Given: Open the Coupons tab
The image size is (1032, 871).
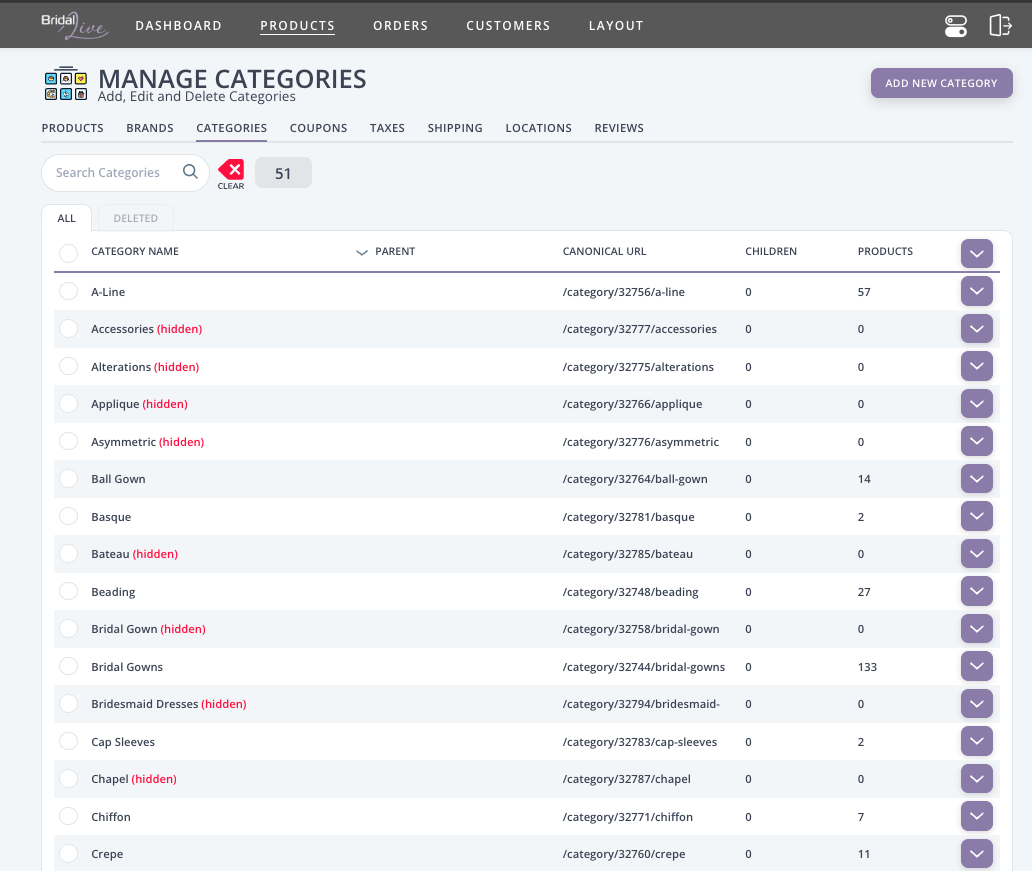Looking at the screenshot, I should [319, 128].
